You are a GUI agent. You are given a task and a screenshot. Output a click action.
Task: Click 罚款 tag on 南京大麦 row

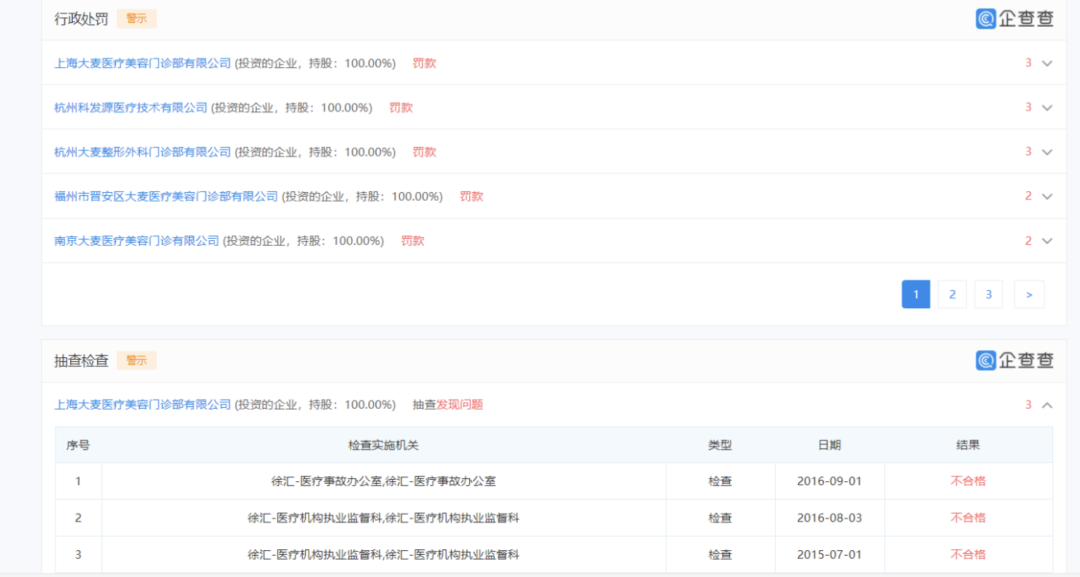point(413,241)
